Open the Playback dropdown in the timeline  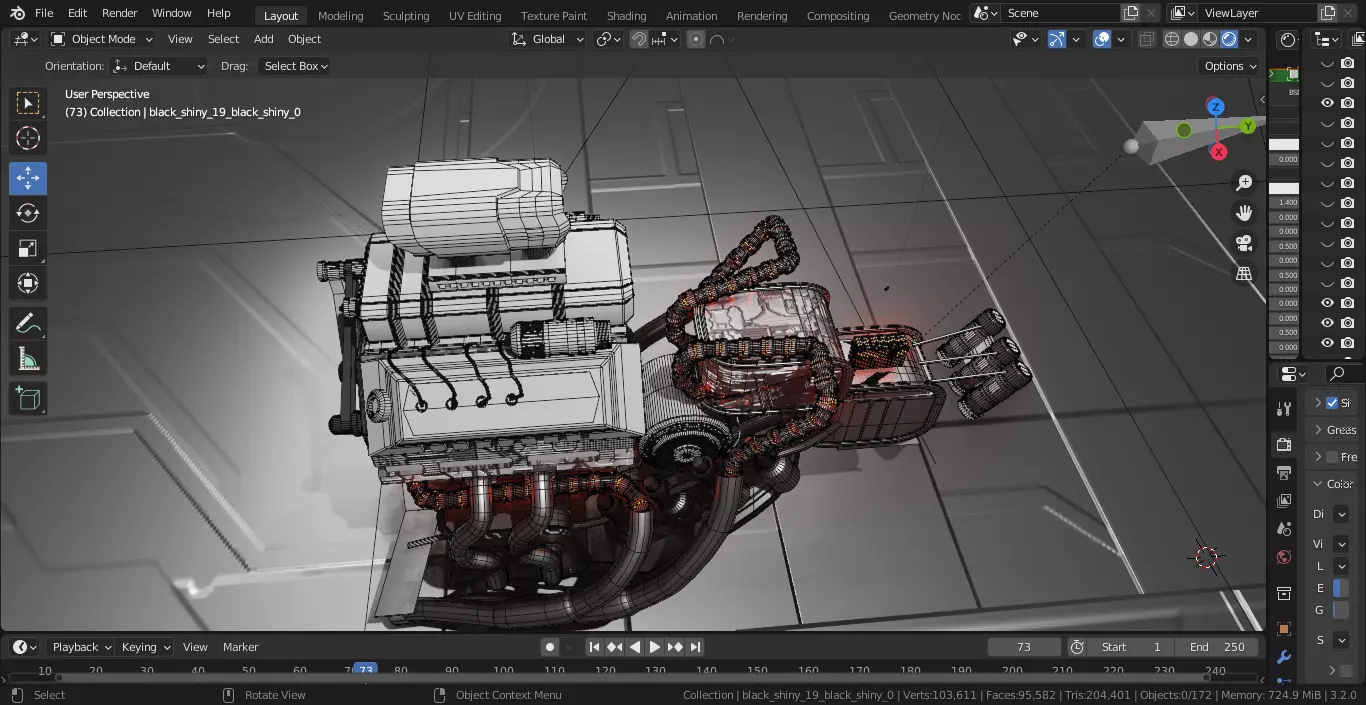tap(81, 647)
